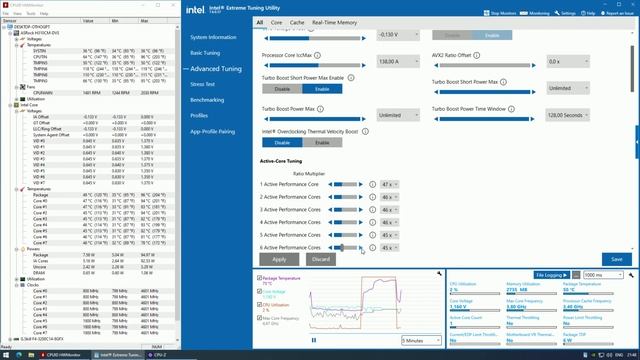Show info icon for 3 Active Performance Cores
The height and width of the screenshot is (360, 640).
click(x=372, y=210)
